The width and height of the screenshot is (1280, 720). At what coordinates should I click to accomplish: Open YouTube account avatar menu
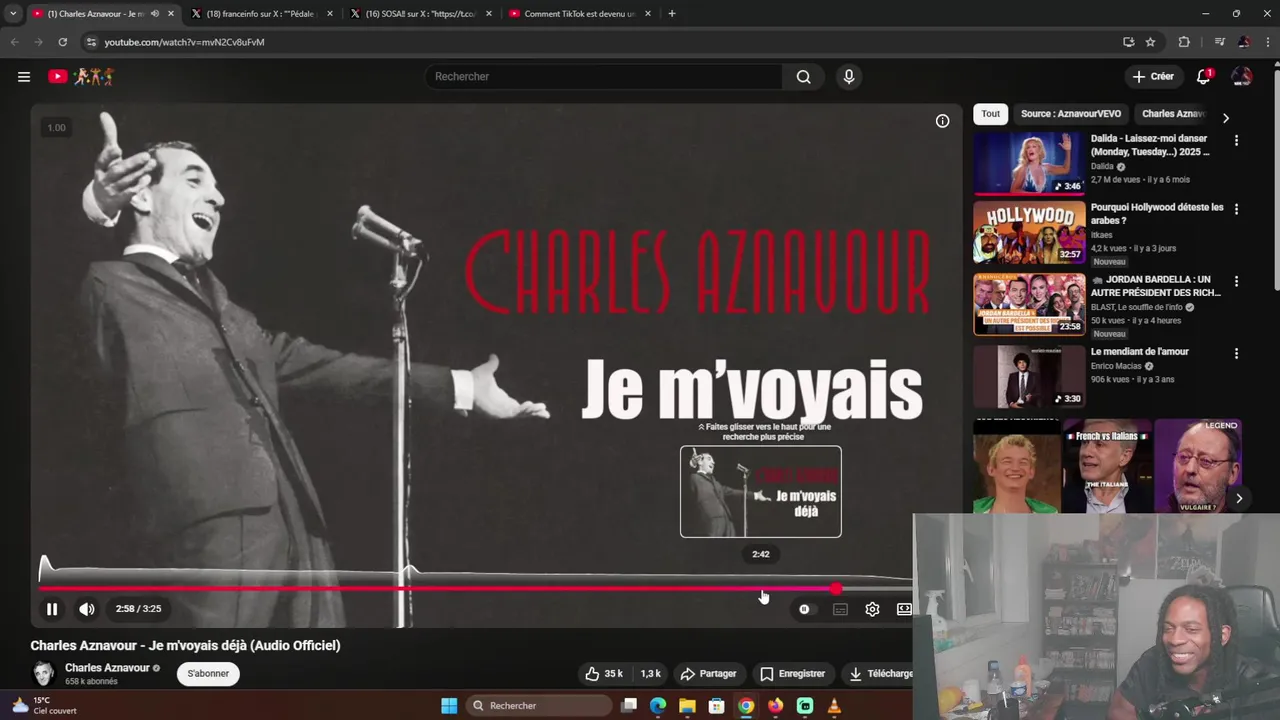click(1242, 76)
